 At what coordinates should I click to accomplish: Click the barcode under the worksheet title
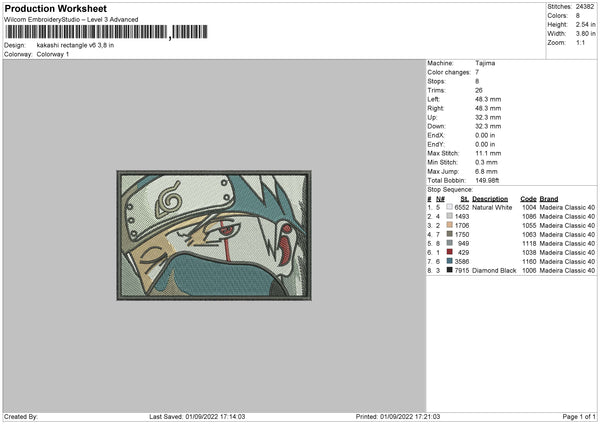coord(106,32)
